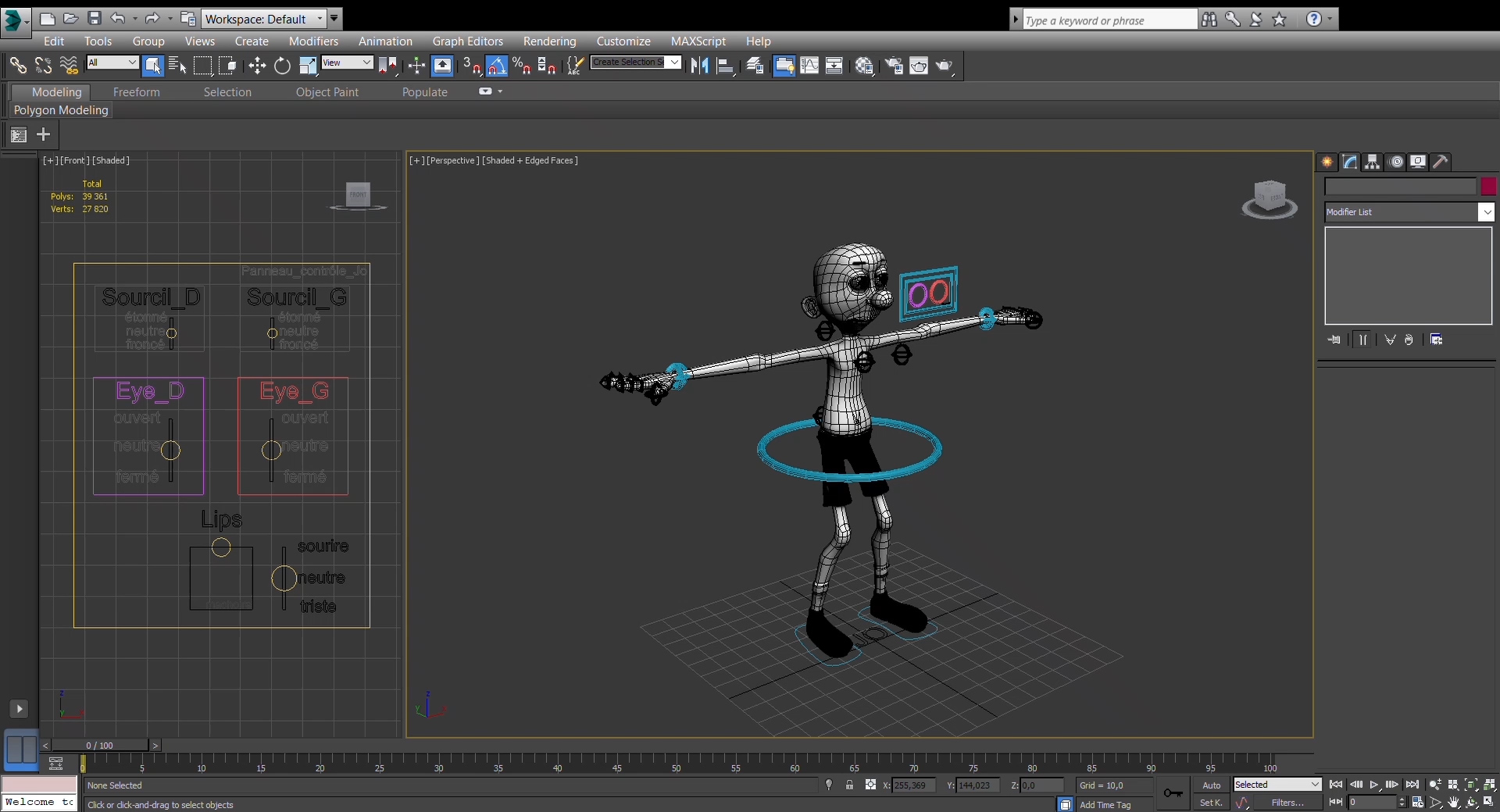Click the object color swatch
This screenshot has width=1500, height=812.
(1488, 187)
